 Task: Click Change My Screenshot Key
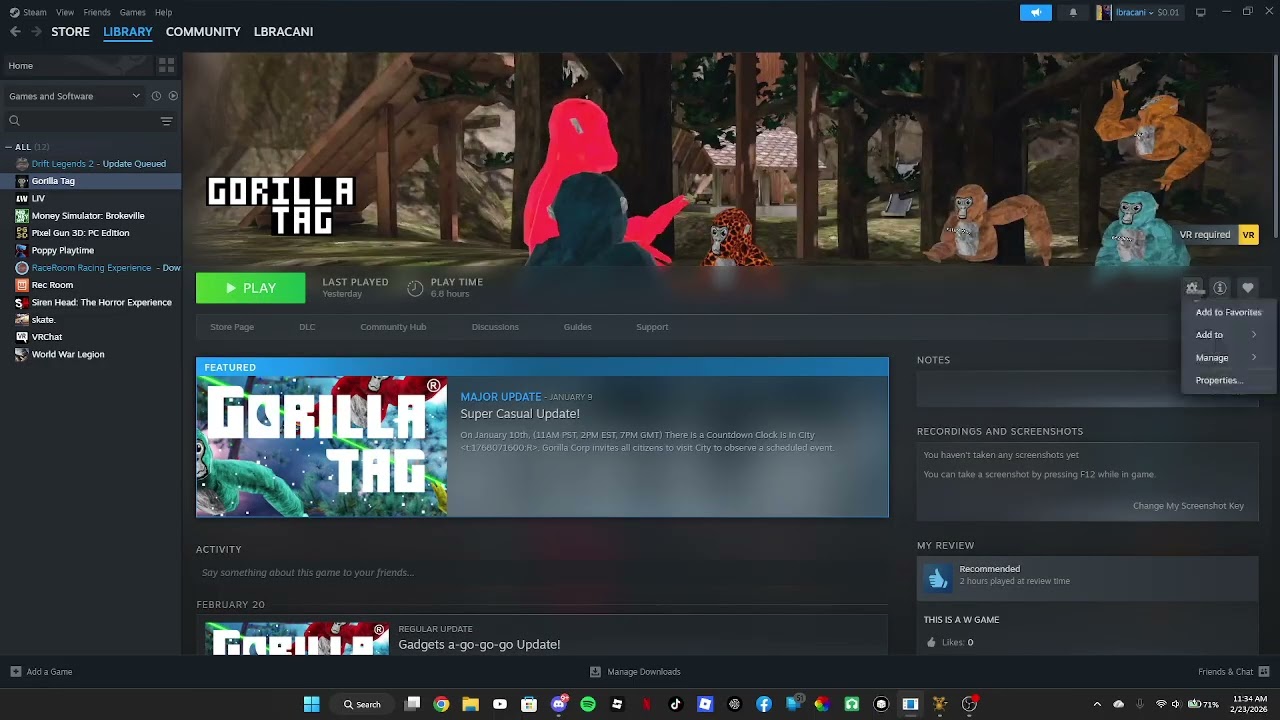pyautogui.click(x=1188, y=506)
